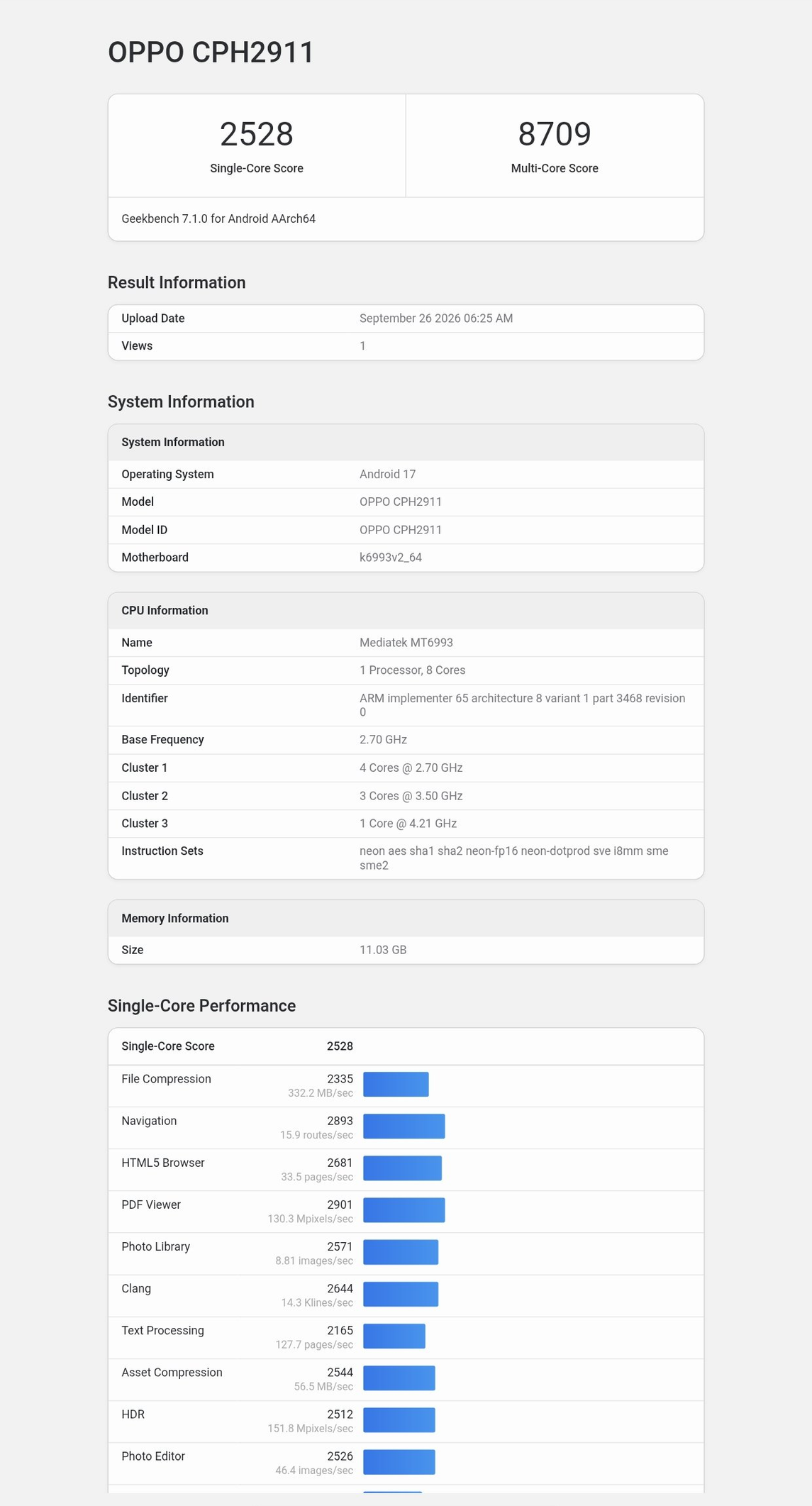The width and height of the screenshot is (812, 1506).
Task: Click Geekbench 7.1.0 for Android AArch64 text
Action: tap(218, 218)
